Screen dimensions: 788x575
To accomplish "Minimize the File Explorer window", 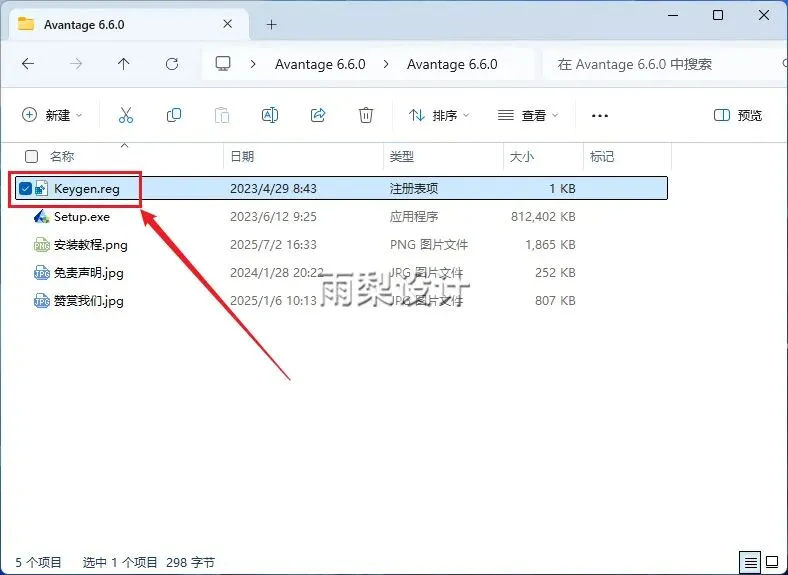I will click(672, 15).
